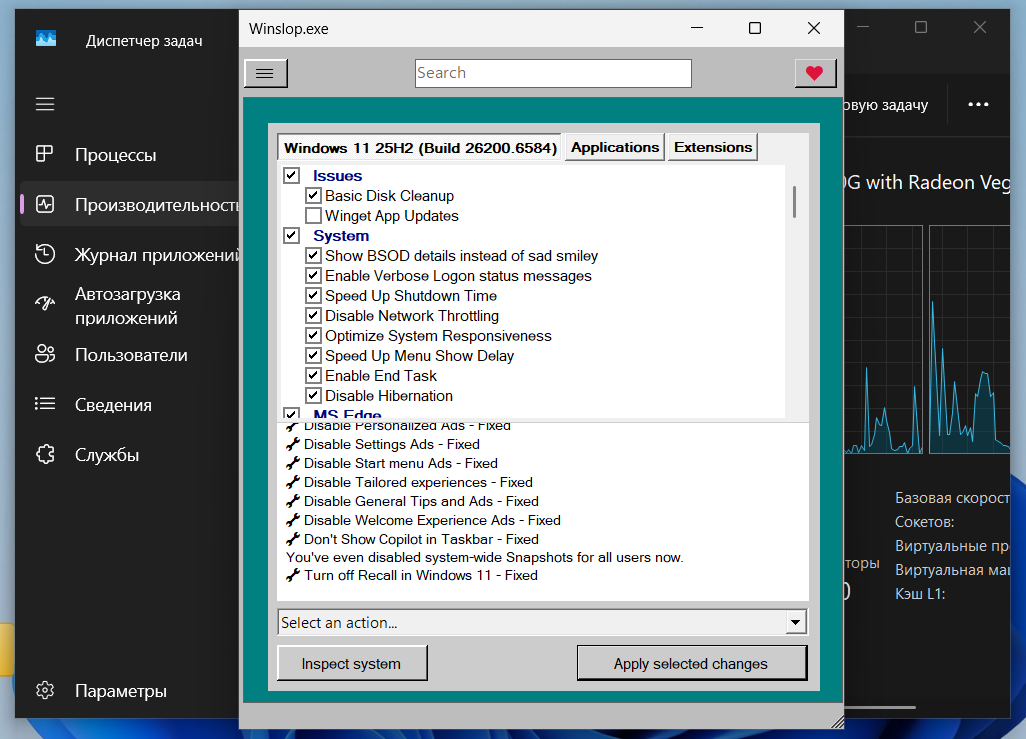
Task: Switch to the Windows 11 25H2 tab
Action: click(420, 148)
